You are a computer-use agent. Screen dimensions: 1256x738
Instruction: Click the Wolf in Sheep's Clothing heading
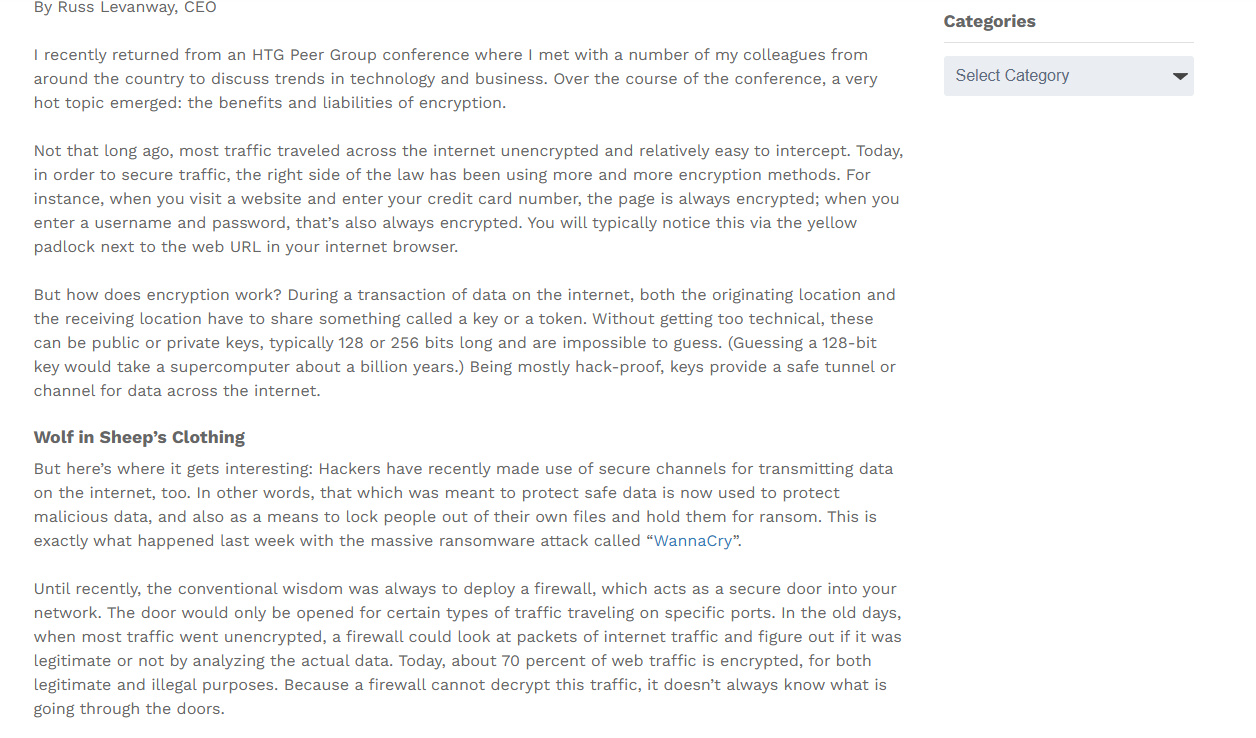pos(139,437)
